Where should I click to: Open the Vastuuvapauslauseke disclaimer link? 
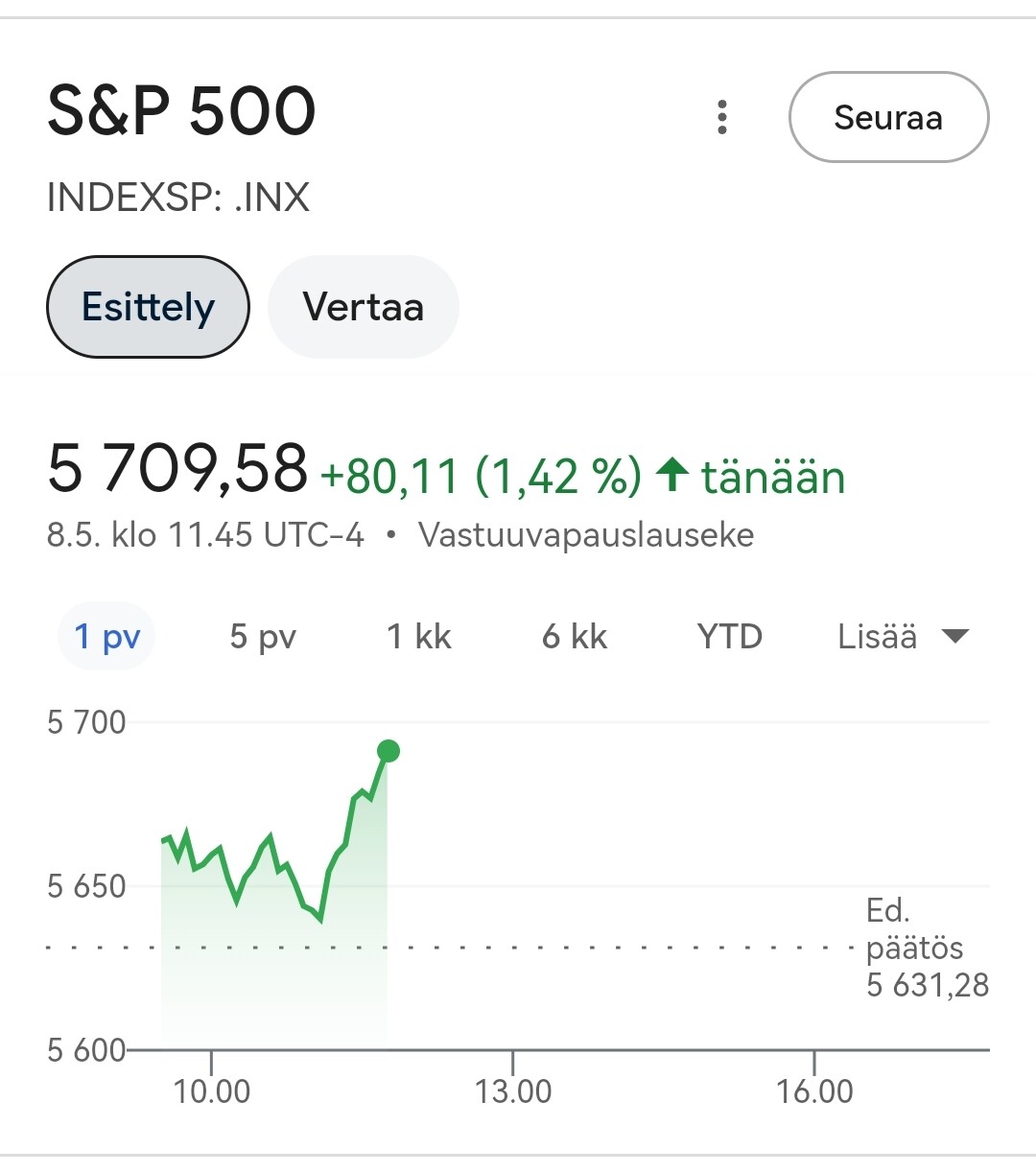click(586, 534)
